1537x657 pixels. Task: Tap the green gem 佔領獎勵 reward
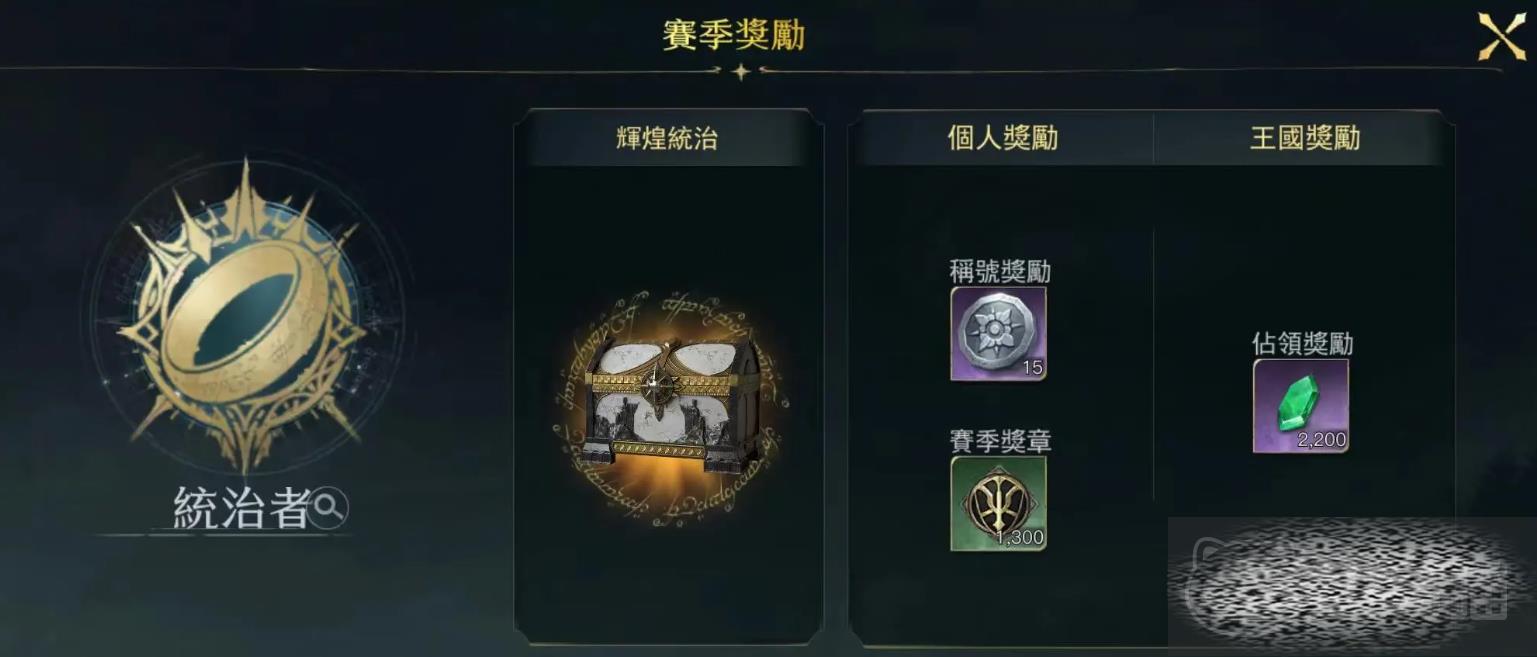pos(1301,406)
